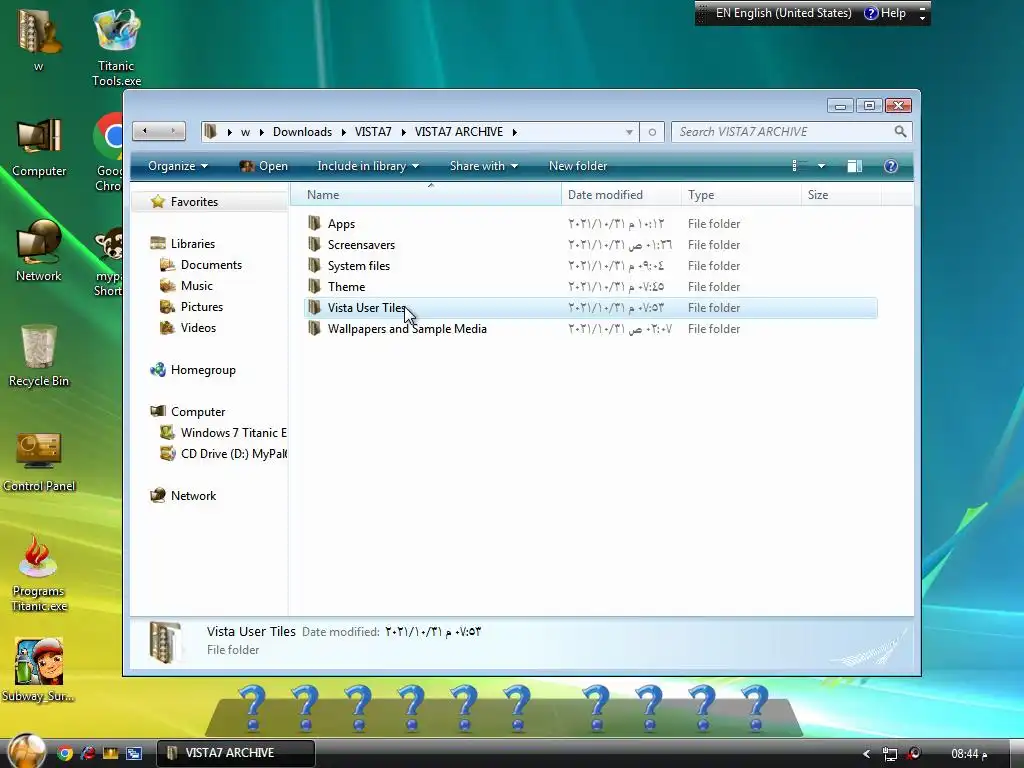Open the Share with dropdown
Screen dimensions: 1024x768
point(484,166)
